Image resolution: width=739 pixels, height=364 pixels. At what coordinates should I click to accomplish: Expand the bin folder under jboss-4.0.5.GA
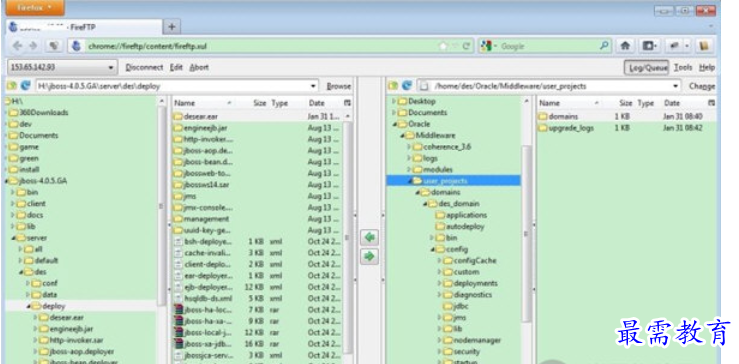[x=13, y=192]
